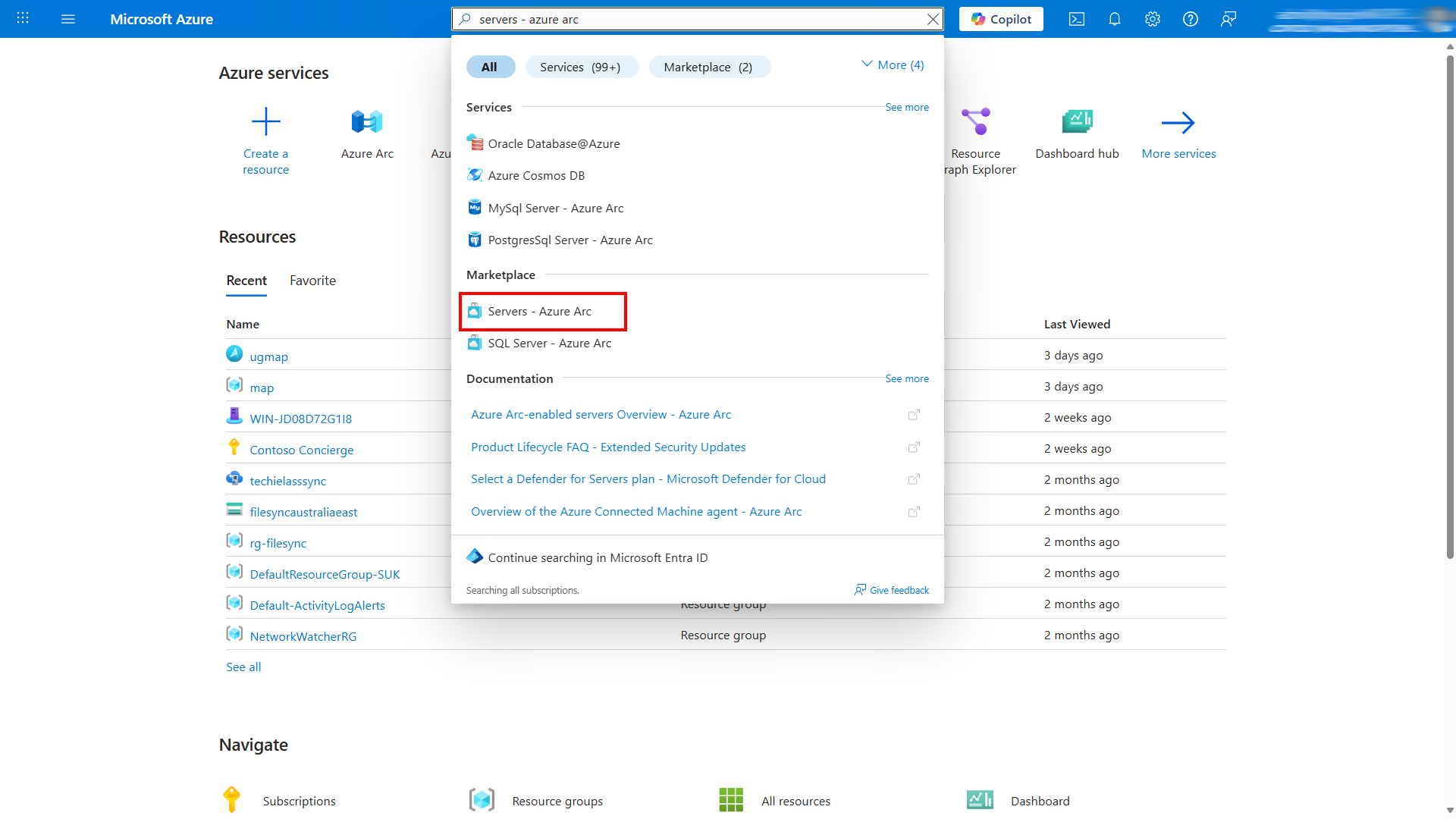
Task: Click See more next to Services results
Action: pyautogui.click(x=907, y=107)
